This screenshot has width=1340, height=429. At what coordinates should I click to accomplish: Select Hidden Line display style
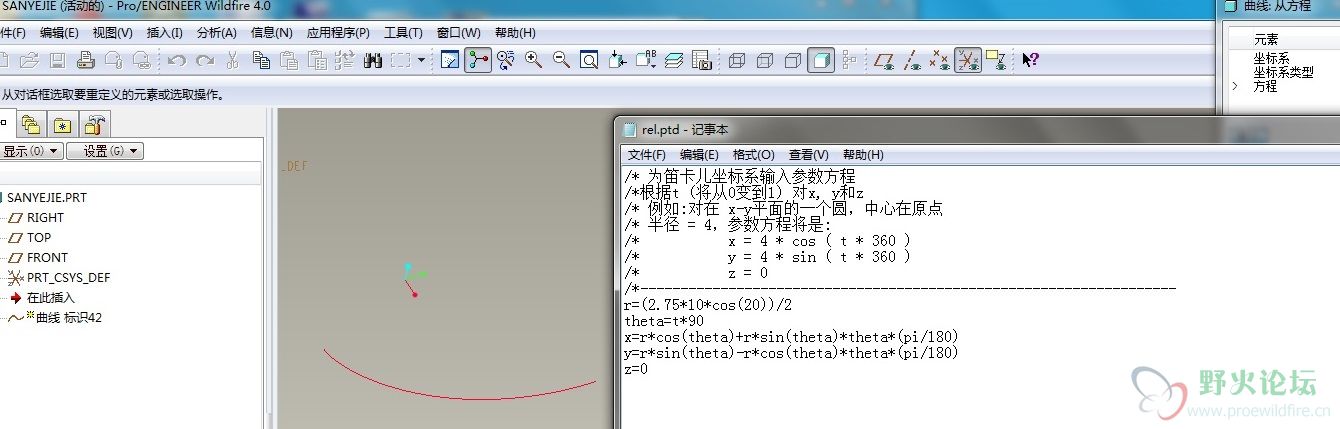pyautogui.click(x=765, y=60)
